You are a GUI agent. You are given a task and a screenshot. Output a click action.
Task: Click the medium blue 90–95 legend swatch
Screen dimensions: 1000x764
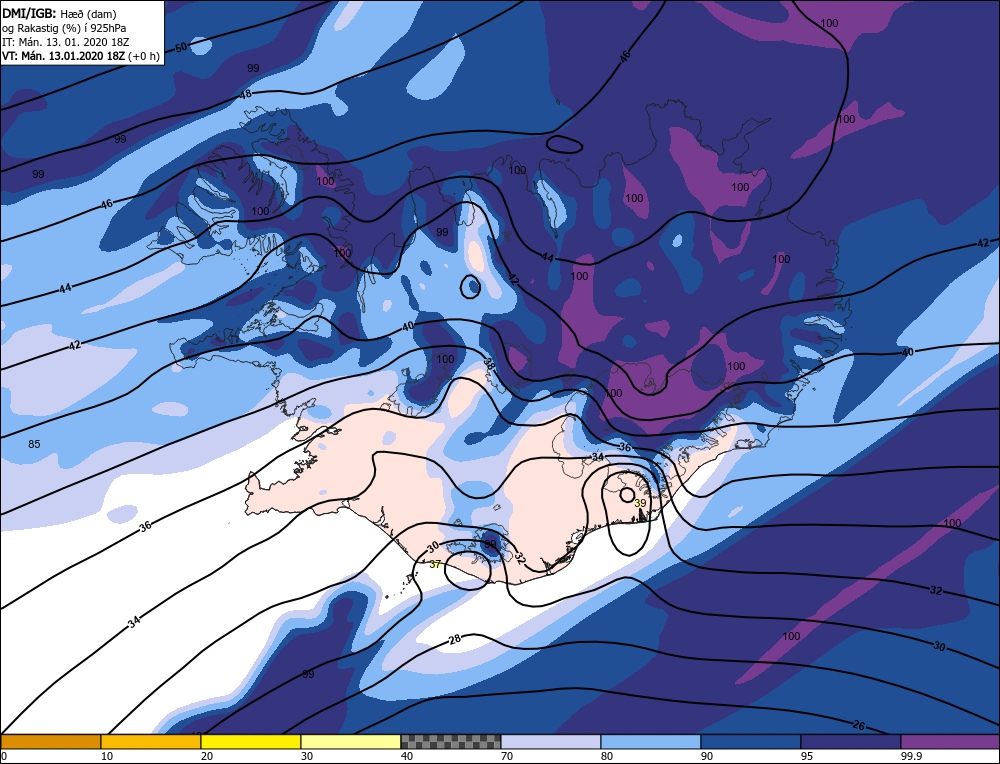tap(751, 741)
